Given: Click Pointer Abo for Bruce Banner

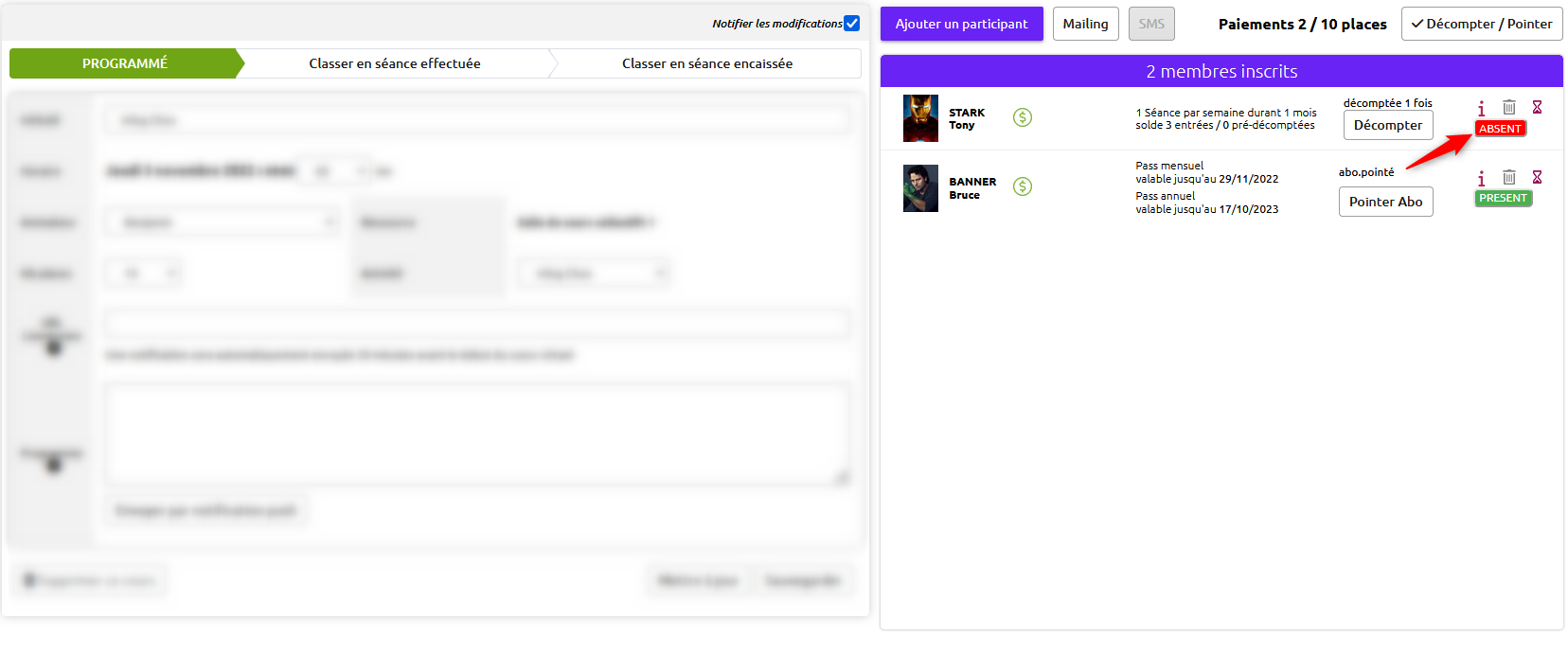Looking at the screenshot, I should point(1385,202).
